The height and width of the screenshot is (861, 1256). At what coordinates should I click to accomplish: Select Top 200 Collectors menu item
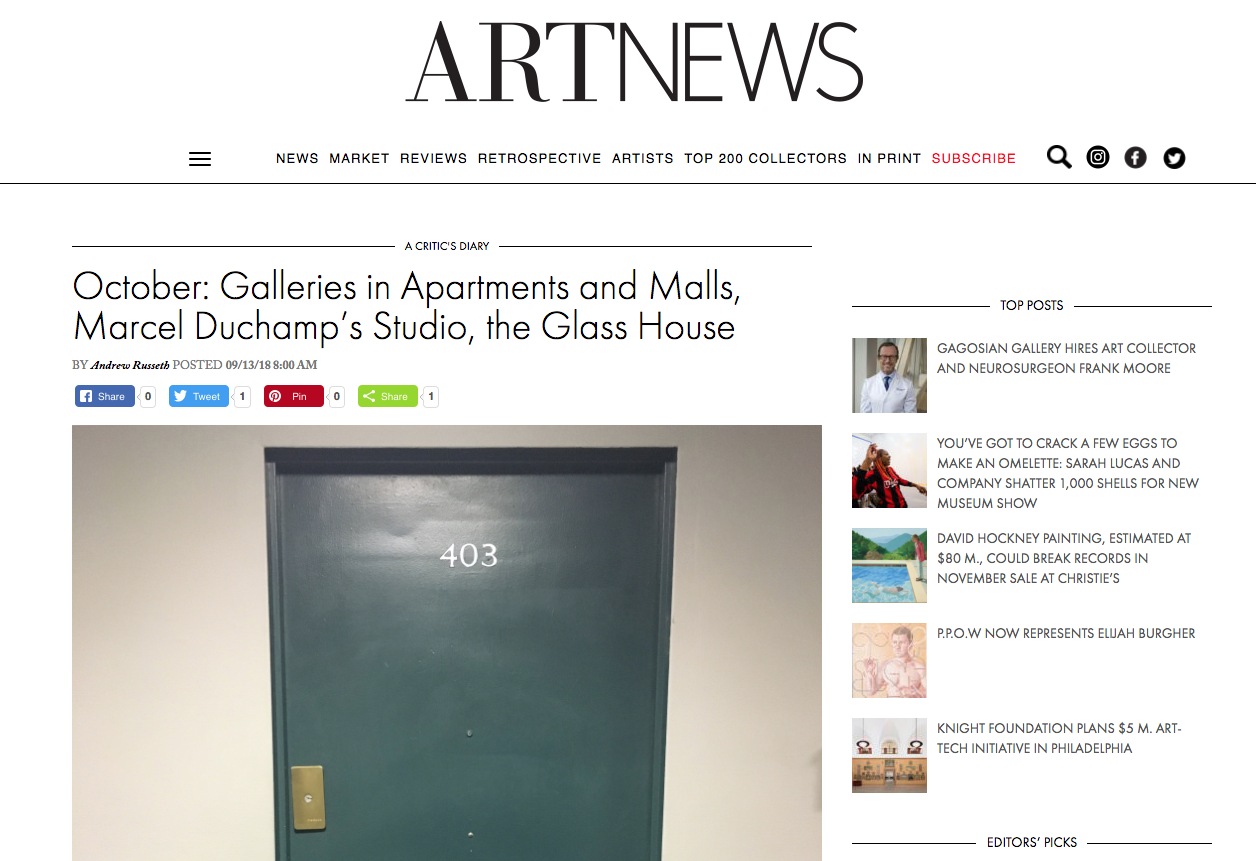pos(765,158)
